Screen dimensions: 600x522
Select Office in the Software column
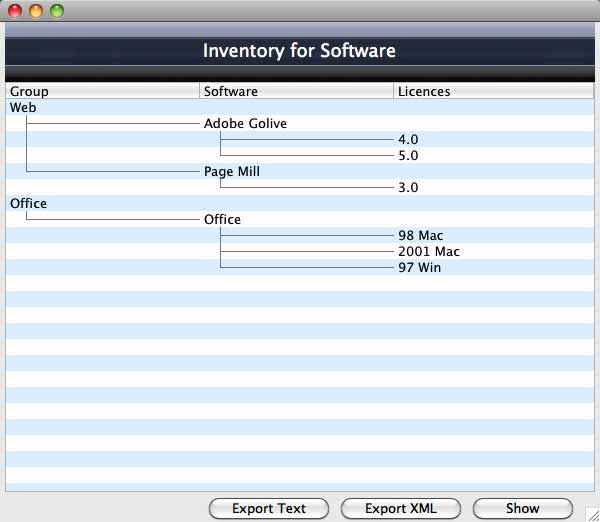(222, 220)
